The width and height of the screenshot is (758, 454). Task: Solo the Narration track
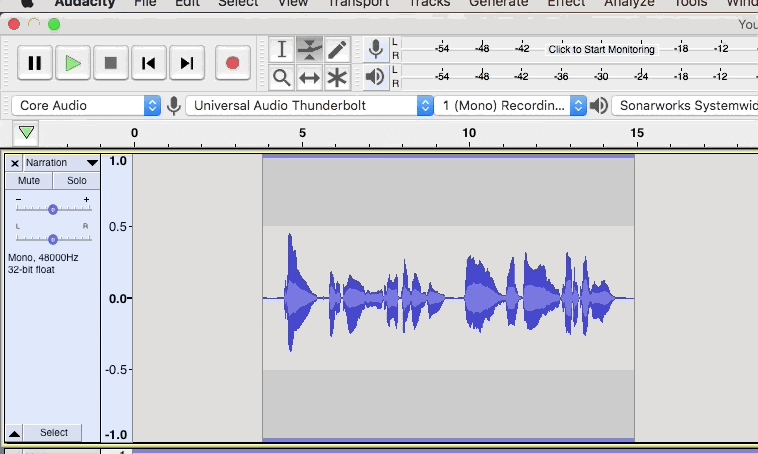76,181
